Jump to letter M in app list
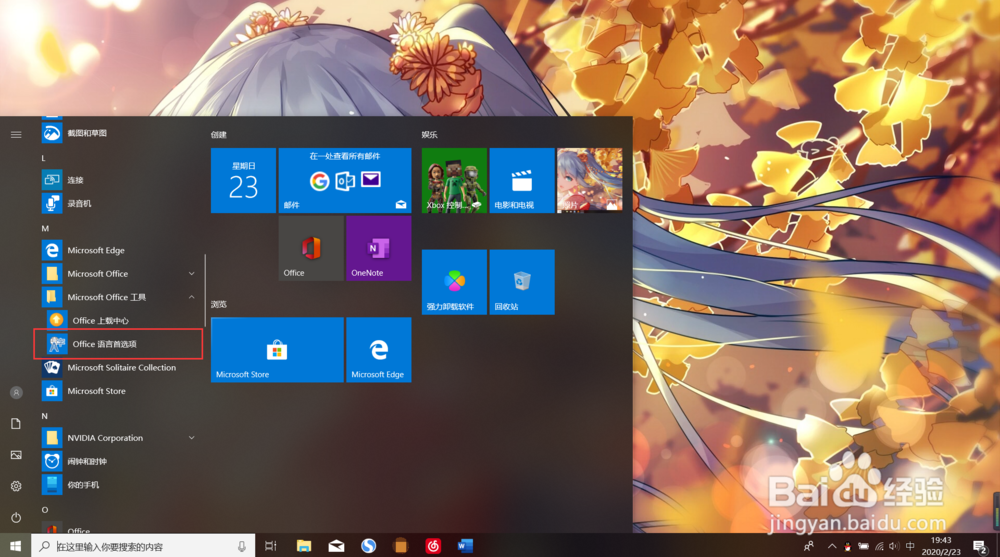The width and height of the screenshot is (1000, 557). [45, 228]
